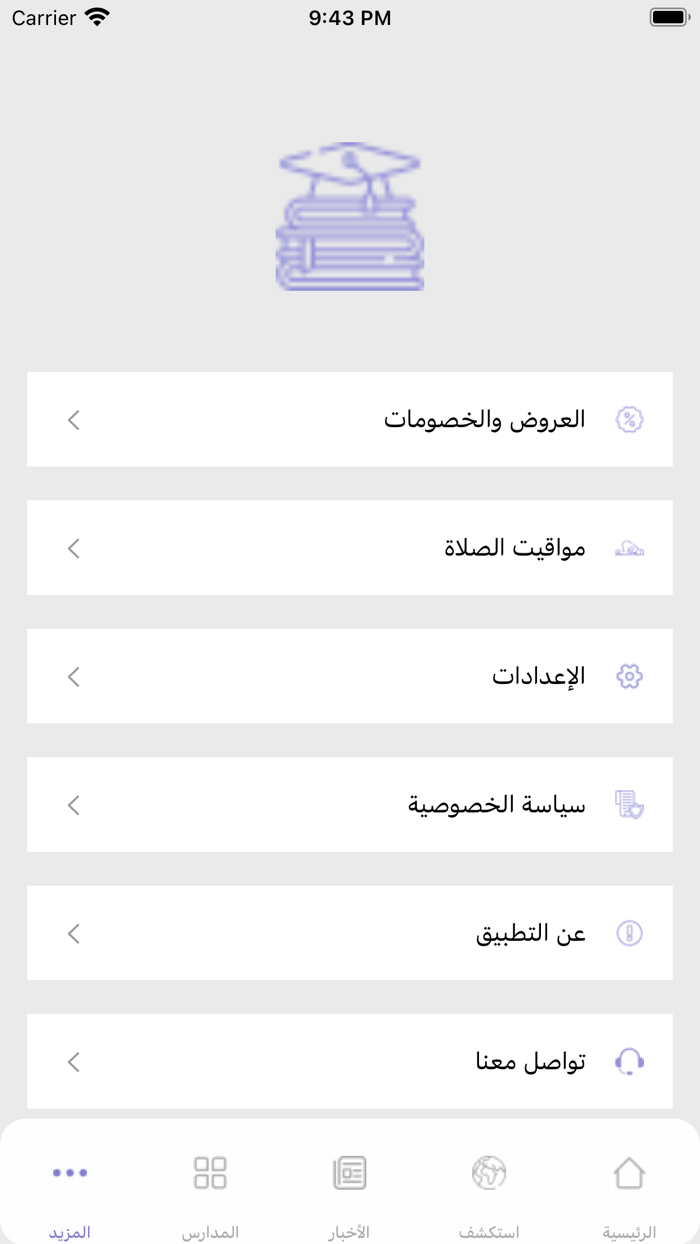
Task: Select the home icon for الرئيسية
Action: tap(628, 1172)
